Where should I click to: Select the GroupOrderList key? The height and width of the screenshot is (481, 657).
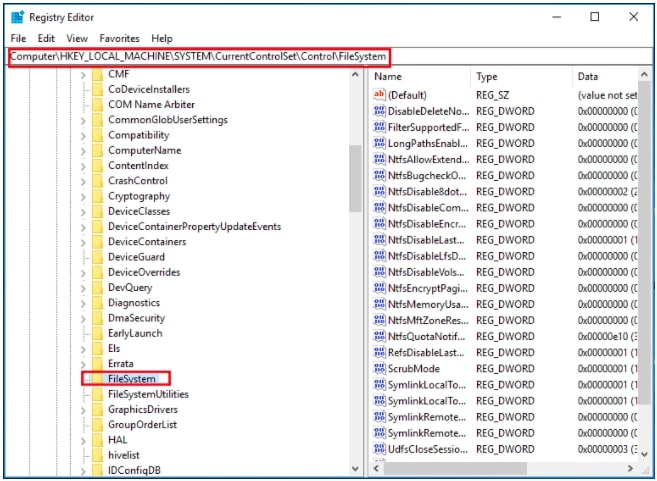point(142,424)
